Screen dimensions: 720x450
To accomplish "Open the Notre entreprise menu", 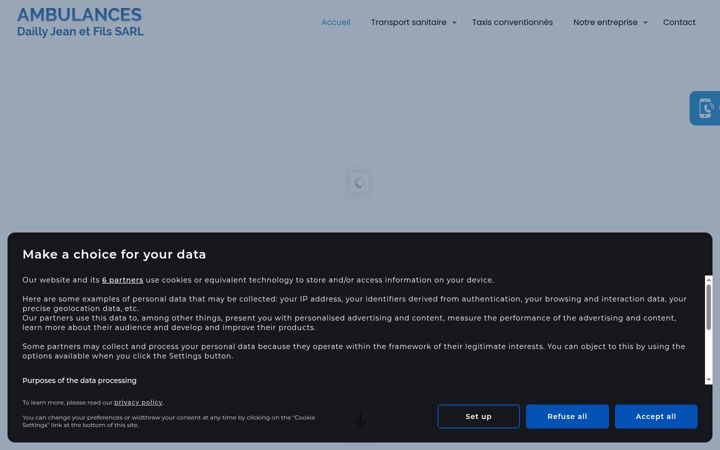I will click(x=605, y=22).
